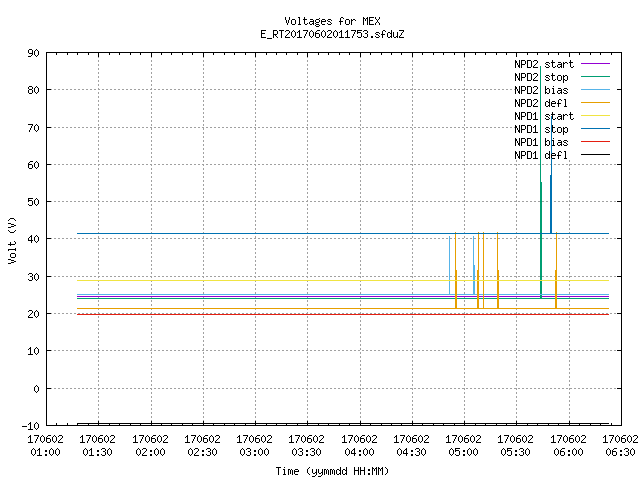This screenshot has width=640, height=480.
Task: Select the filename E_RT20170602011753.sfduZ
Action: [332, 34]
